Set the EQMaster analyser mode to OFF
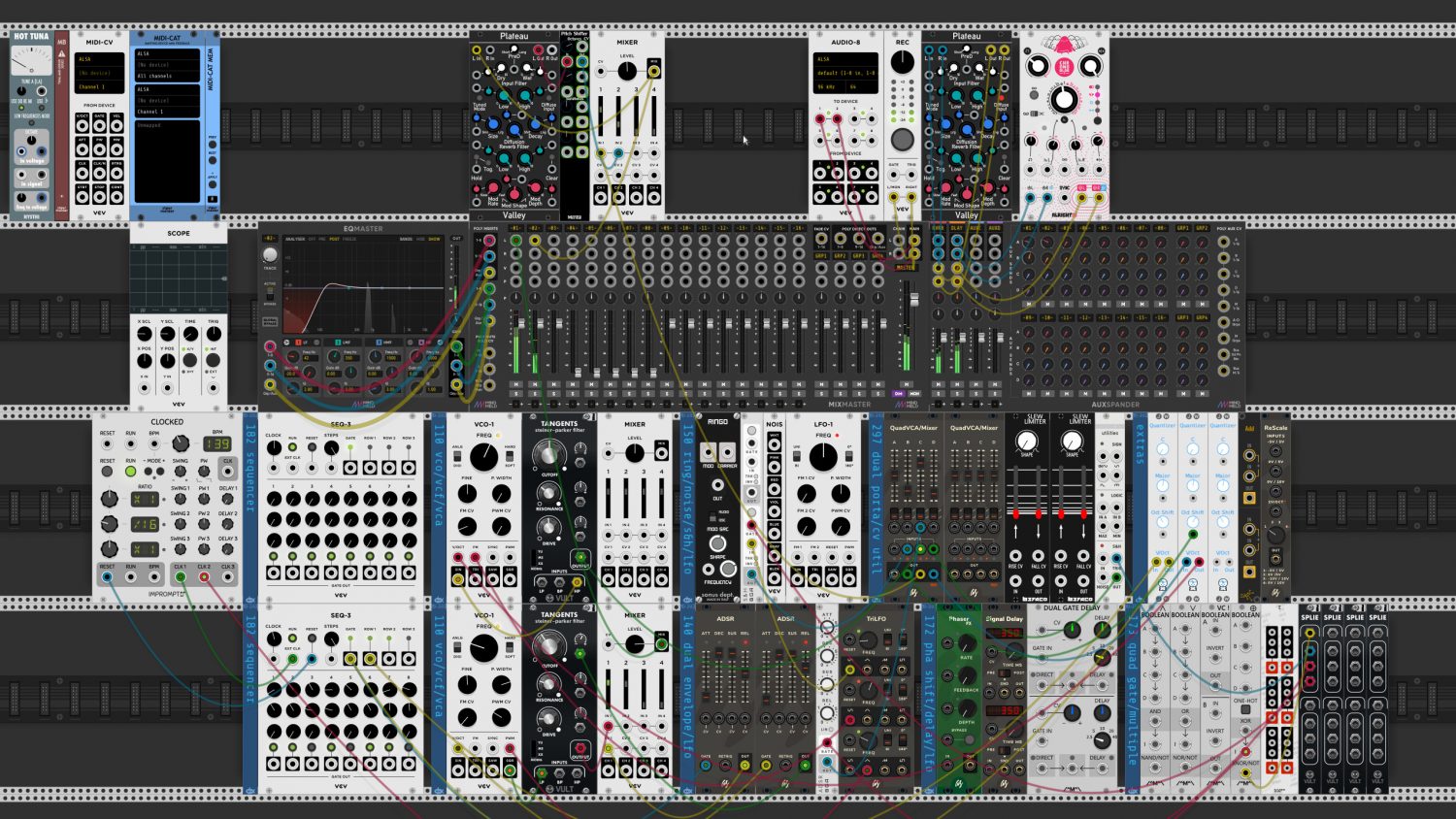 312,238
